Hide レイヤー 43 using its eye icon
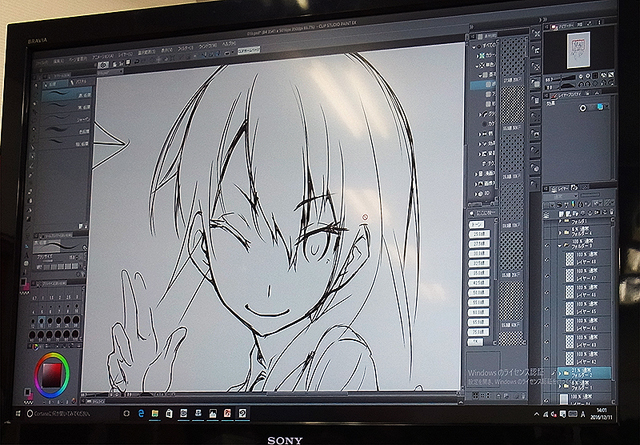640x445 pixels. [547, 343]
